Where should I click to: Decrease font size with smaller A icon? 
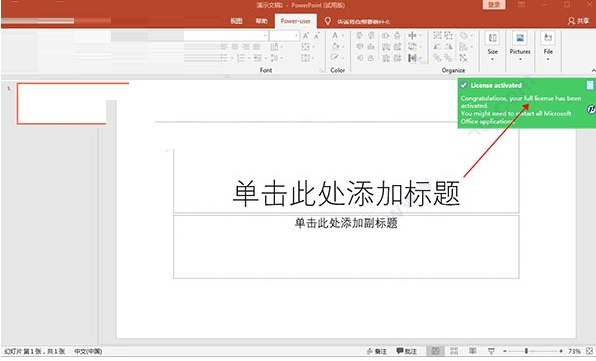point(317,36)
